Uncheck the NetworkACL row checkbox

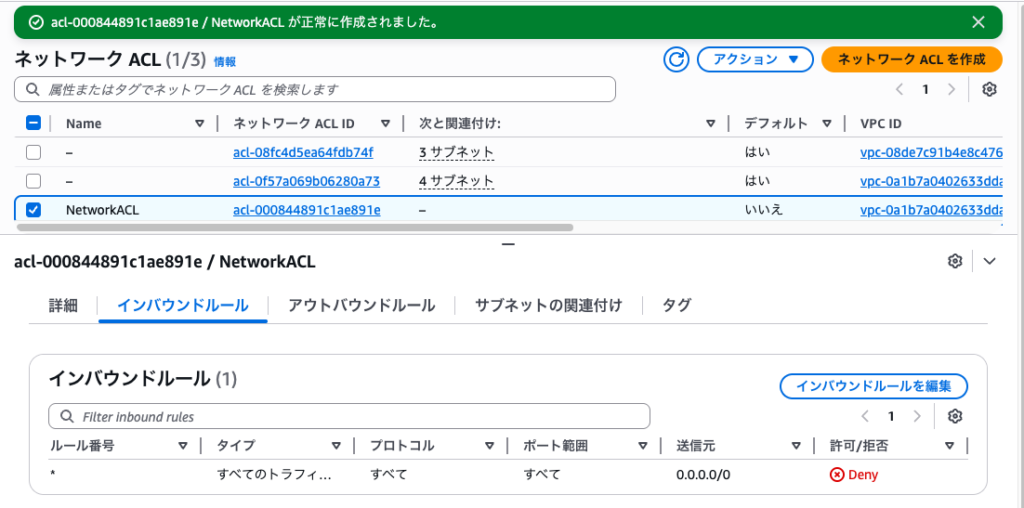[x=33, y=210]
